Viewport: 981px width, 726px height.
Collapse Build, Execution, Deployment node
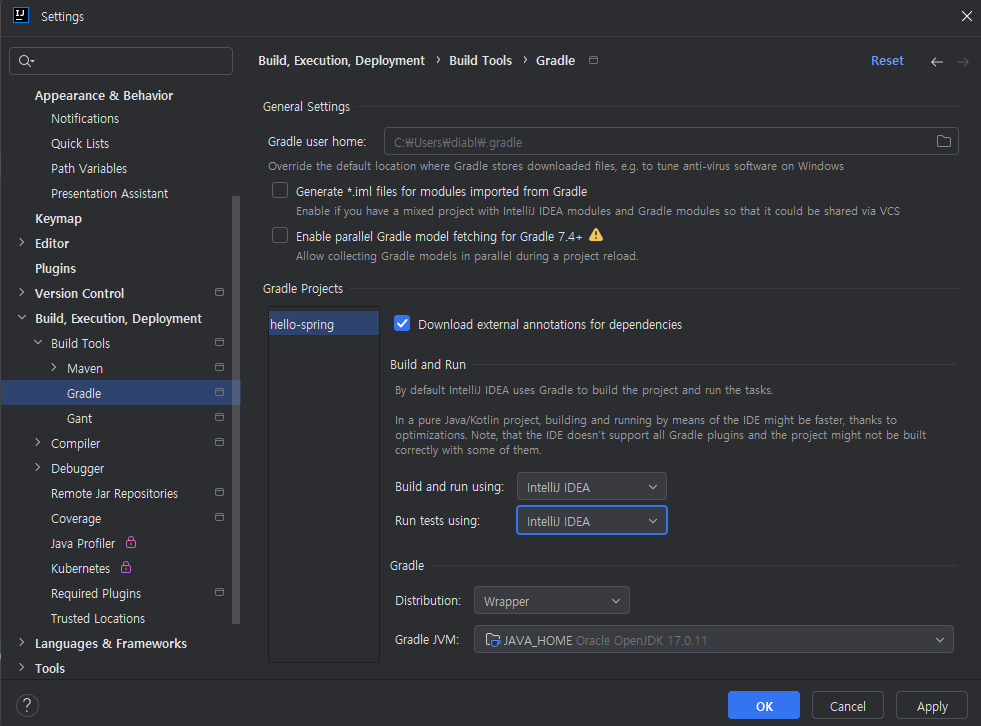tap(22, 318)
